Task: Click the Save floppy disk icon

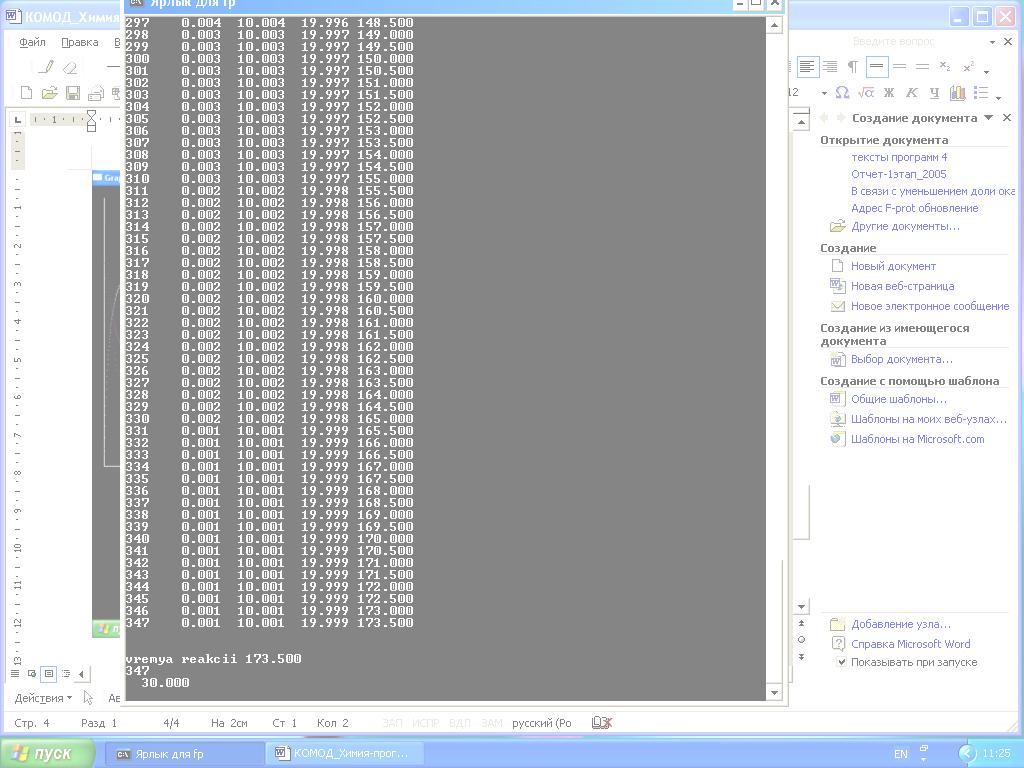Action: tap(72, 93)
